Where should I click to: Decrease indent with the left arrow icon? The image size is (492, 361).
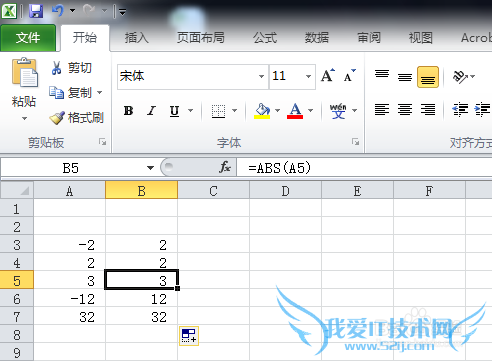pos(460,110)
